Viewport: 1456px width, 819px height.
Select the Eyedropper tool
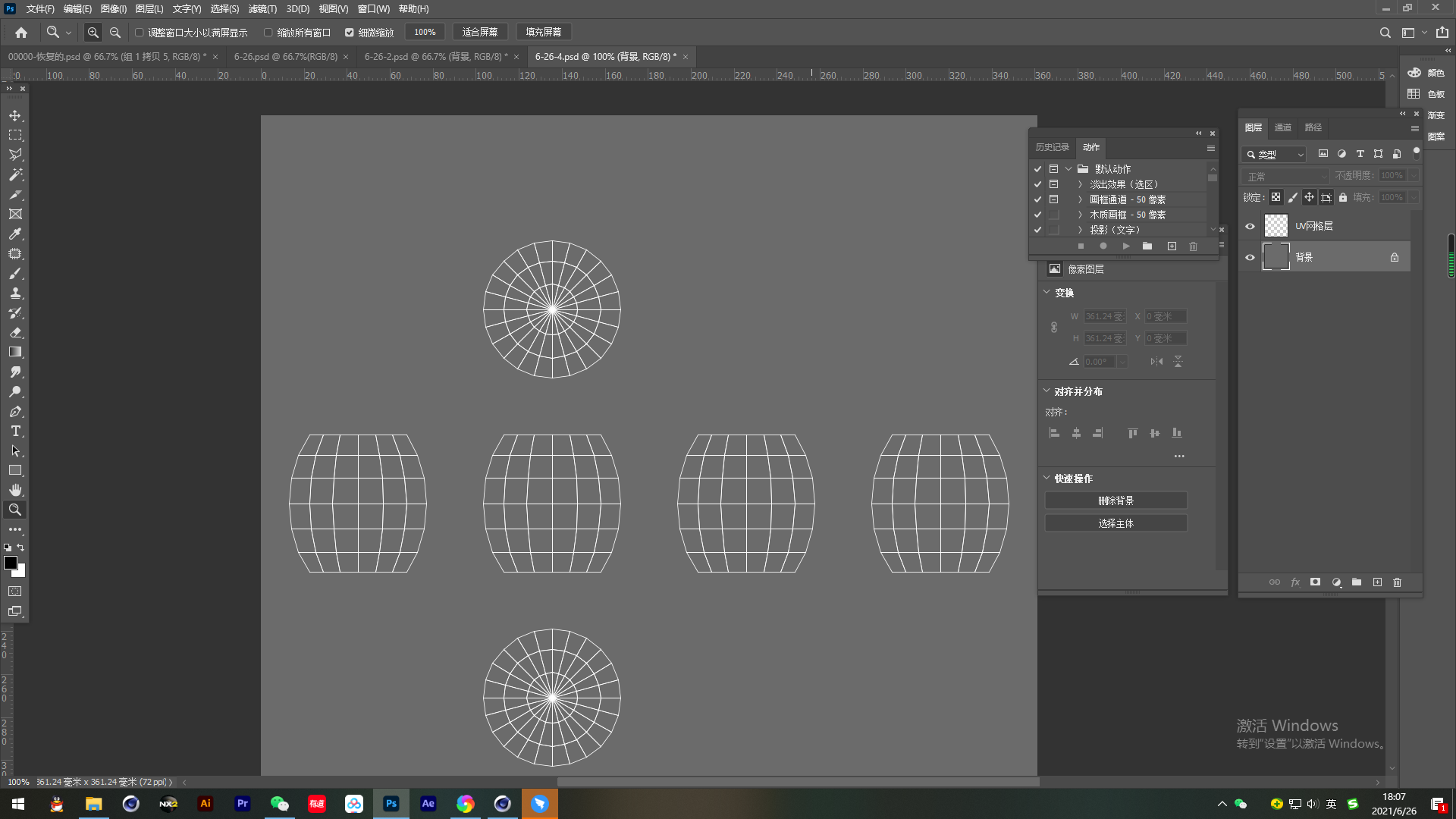point(15,234)
